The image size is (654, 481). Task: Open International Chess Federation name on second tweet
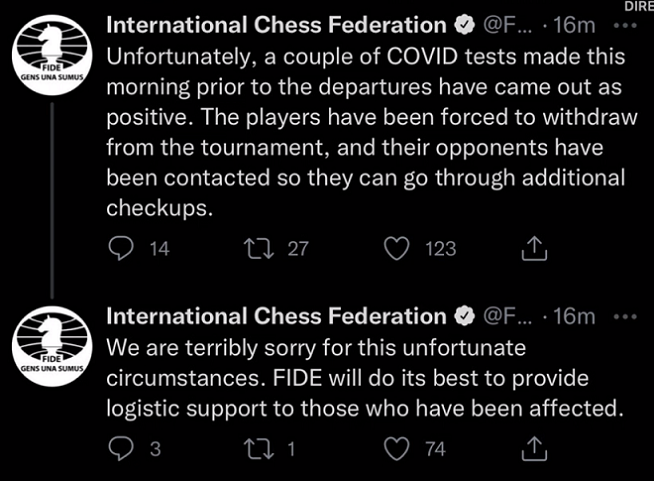click(x=275, y=316)
